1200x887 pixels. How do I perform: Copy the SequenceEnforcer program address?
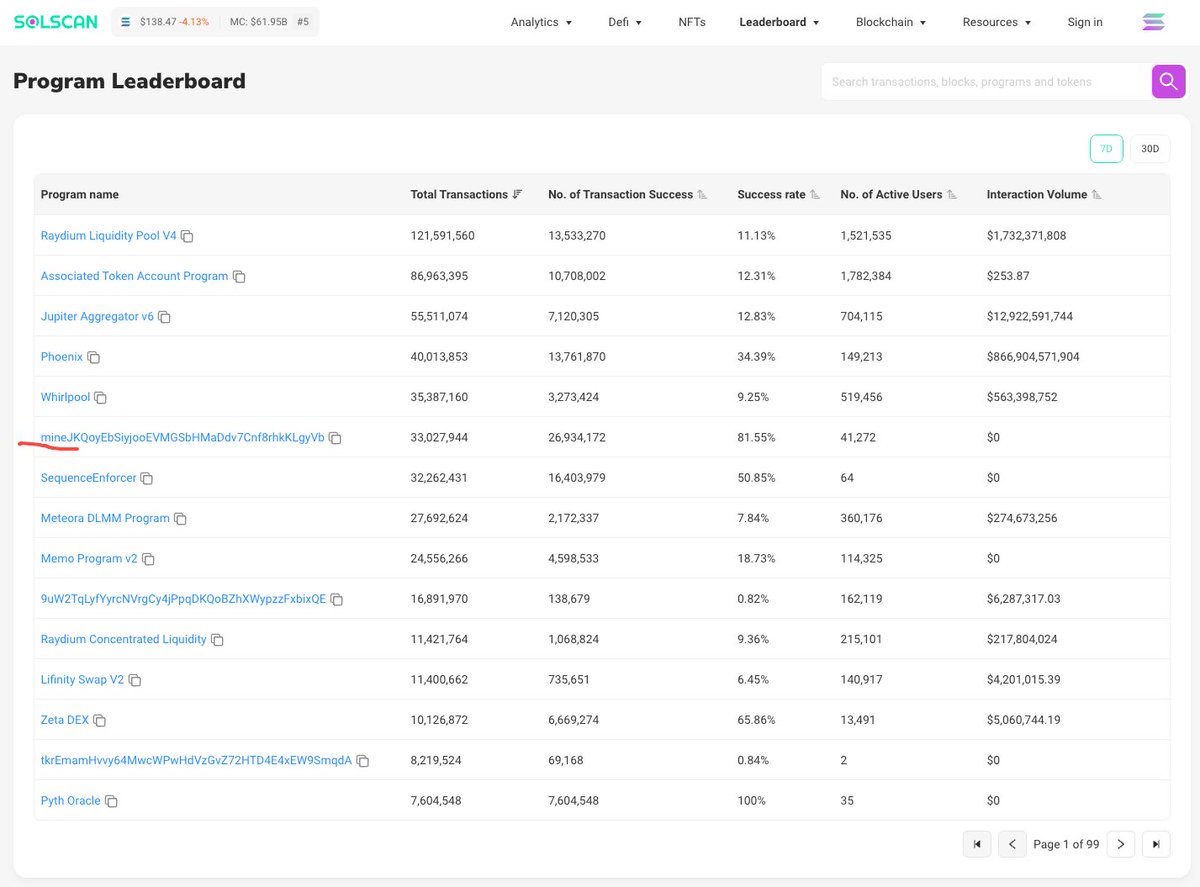(x=147, y=478)
